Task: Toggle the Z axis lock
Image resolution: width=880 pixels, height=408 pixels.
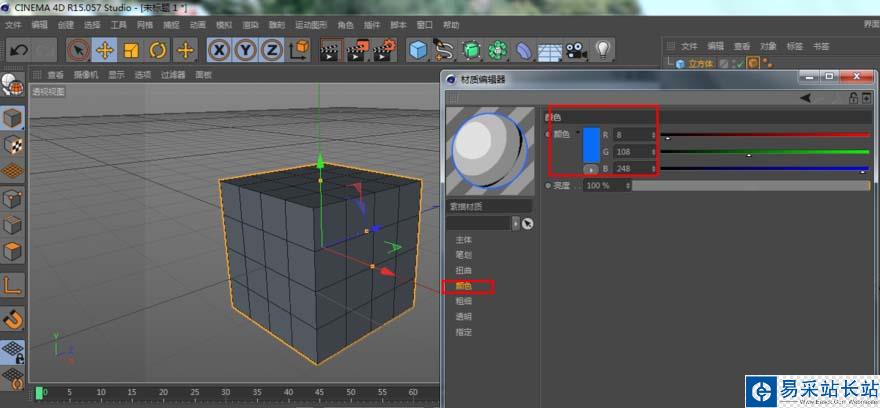Action: (x=271, y=50)
